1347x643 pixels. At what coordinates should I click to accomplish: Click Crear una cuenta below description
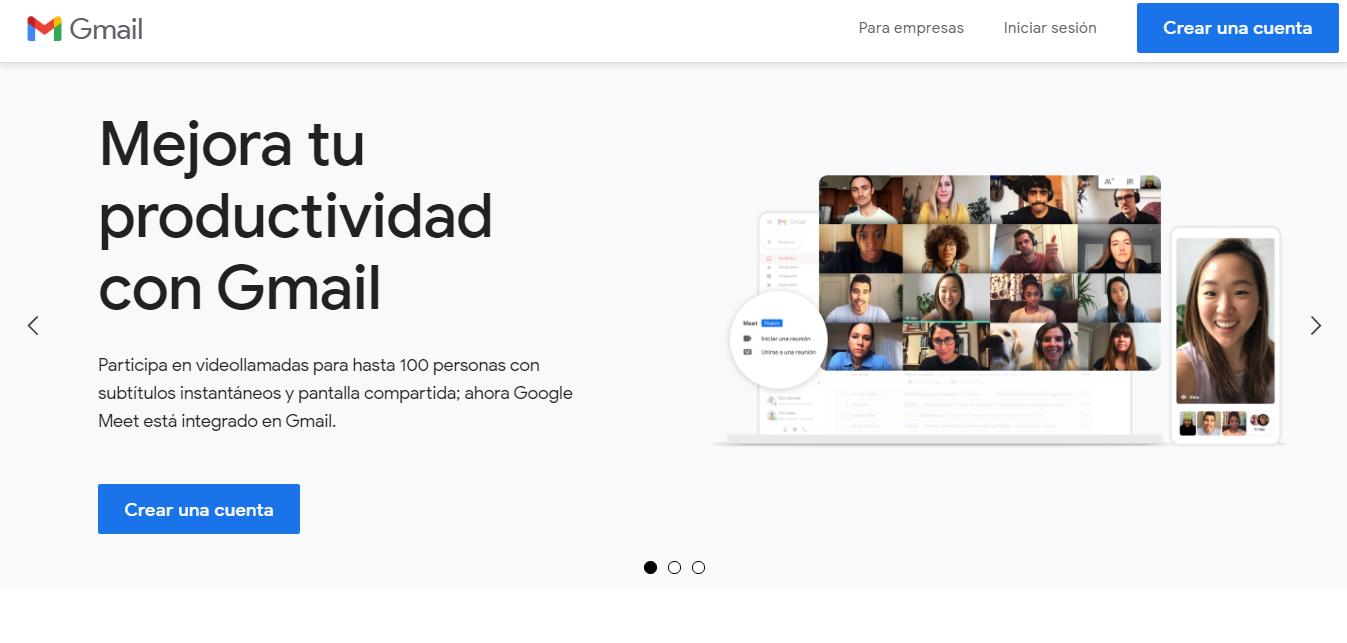point(199,509)
